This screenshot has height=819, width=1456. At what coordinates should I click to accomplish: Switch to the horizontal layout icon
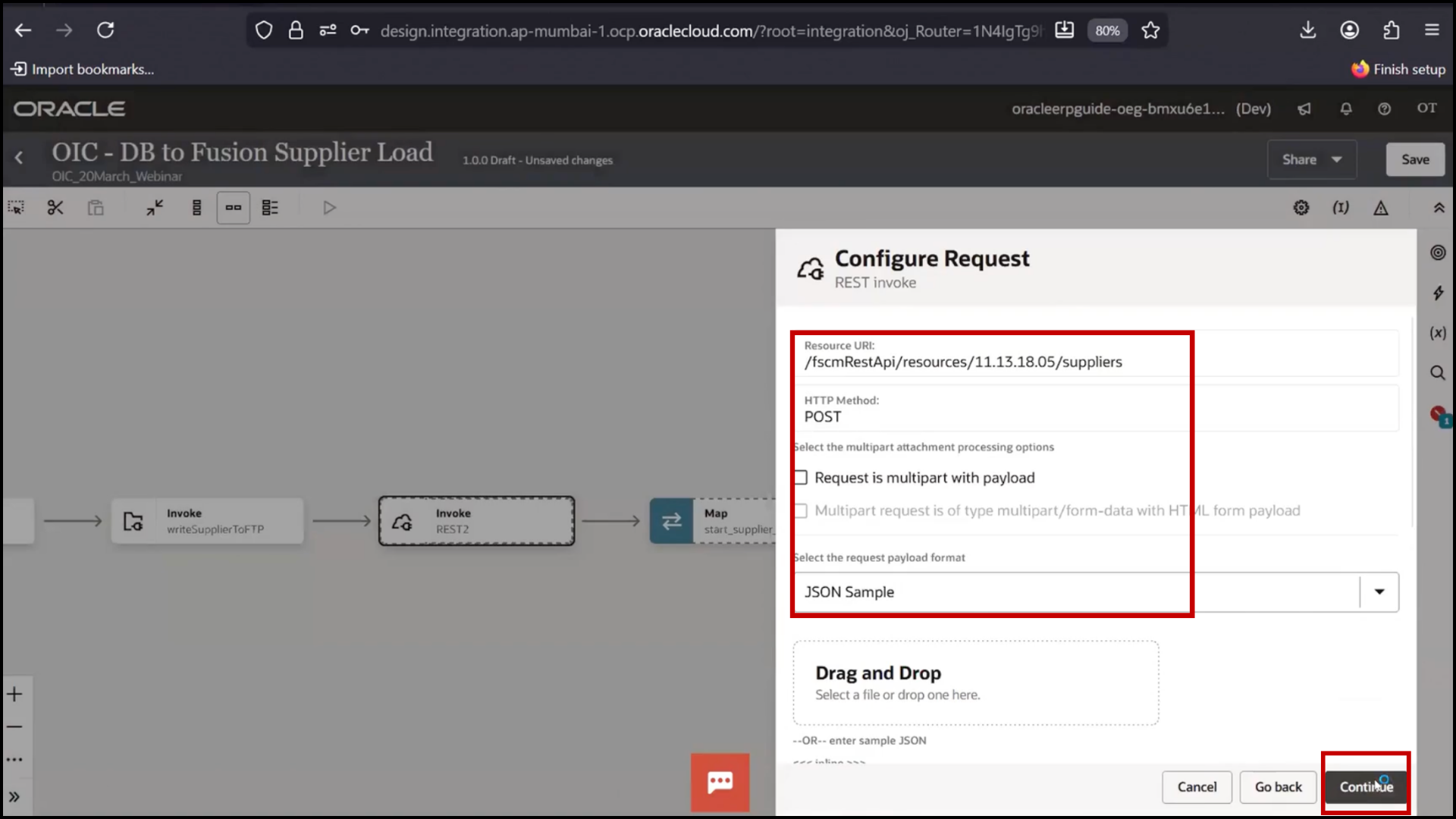tap(234, 208)
